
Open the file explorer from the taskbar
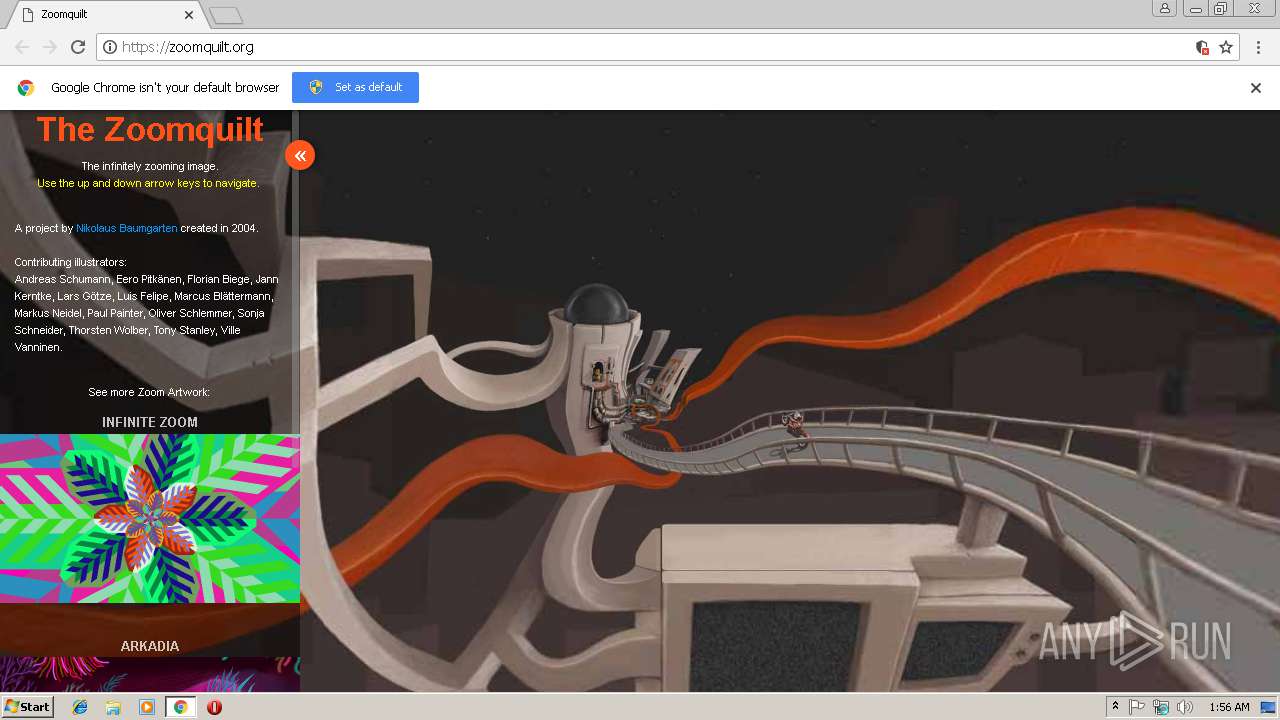tap(113, 707)
